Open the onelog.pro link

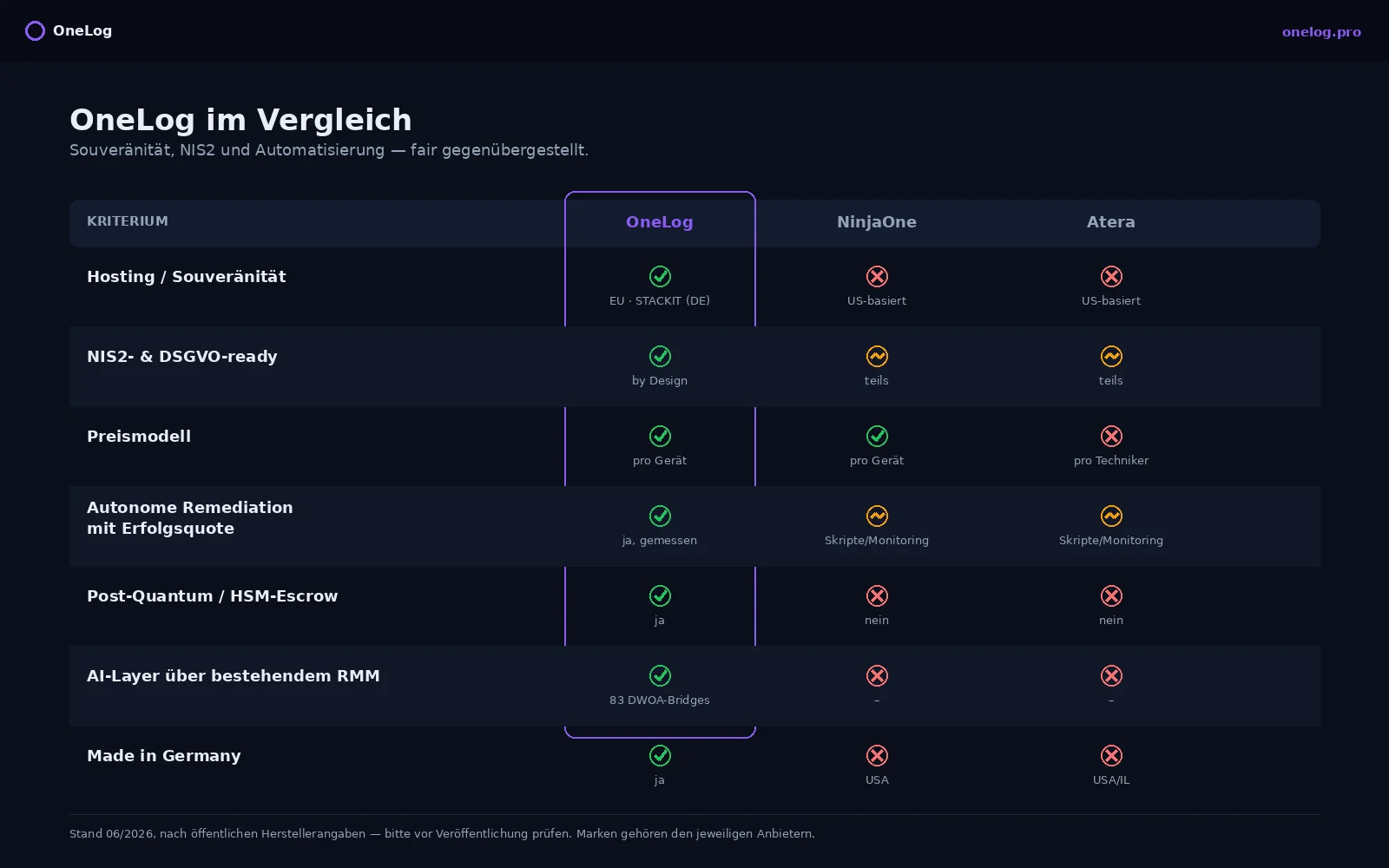click(x=1321, y=32)
